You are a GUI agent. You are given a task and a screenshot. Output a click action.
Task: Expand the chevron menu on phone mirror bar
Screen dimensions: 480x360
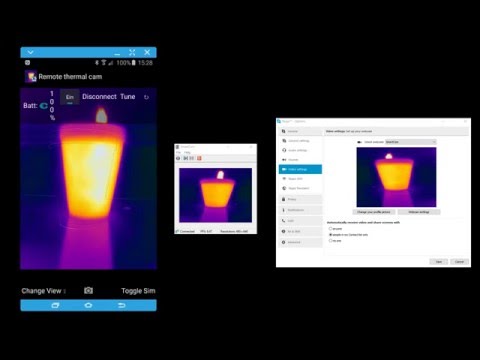coord(30,52)
